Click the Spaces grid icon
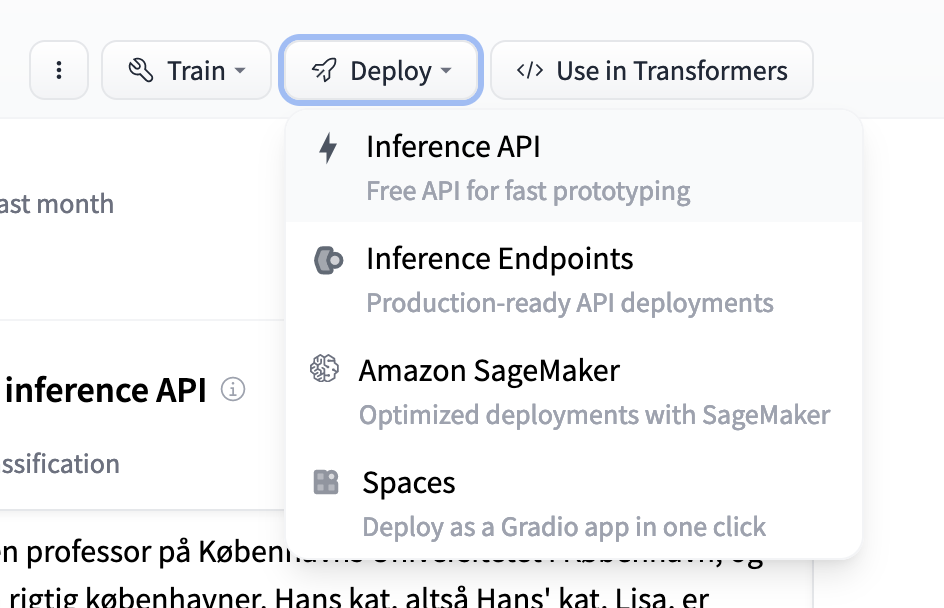The width and height of the screenshot is (944, 608). coord(326,483)
